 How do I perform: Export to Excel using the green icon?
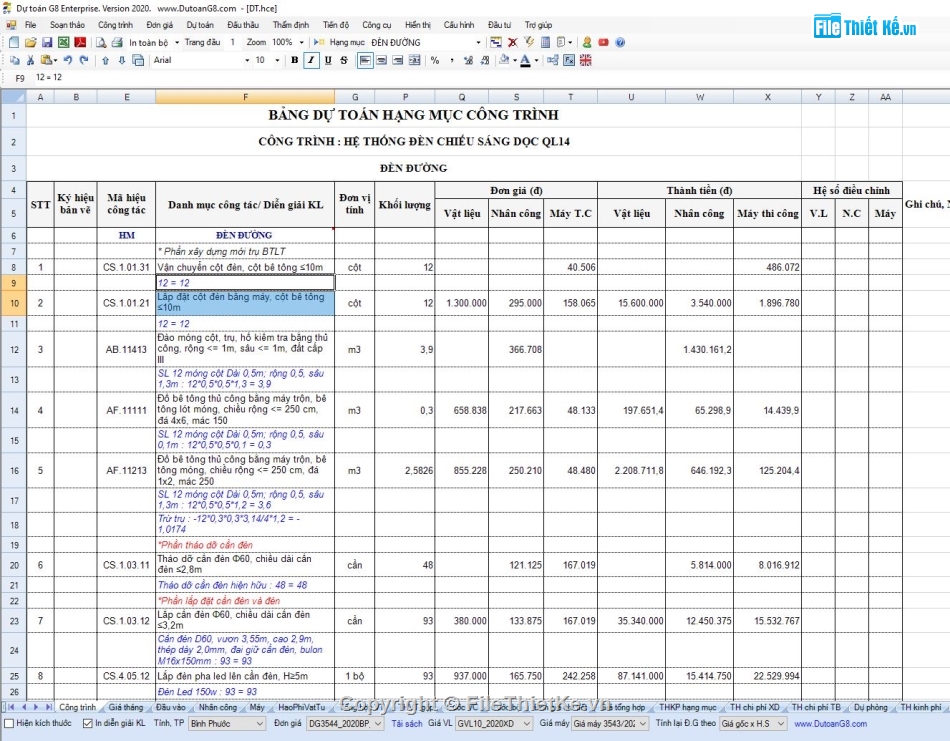point(63,42)
